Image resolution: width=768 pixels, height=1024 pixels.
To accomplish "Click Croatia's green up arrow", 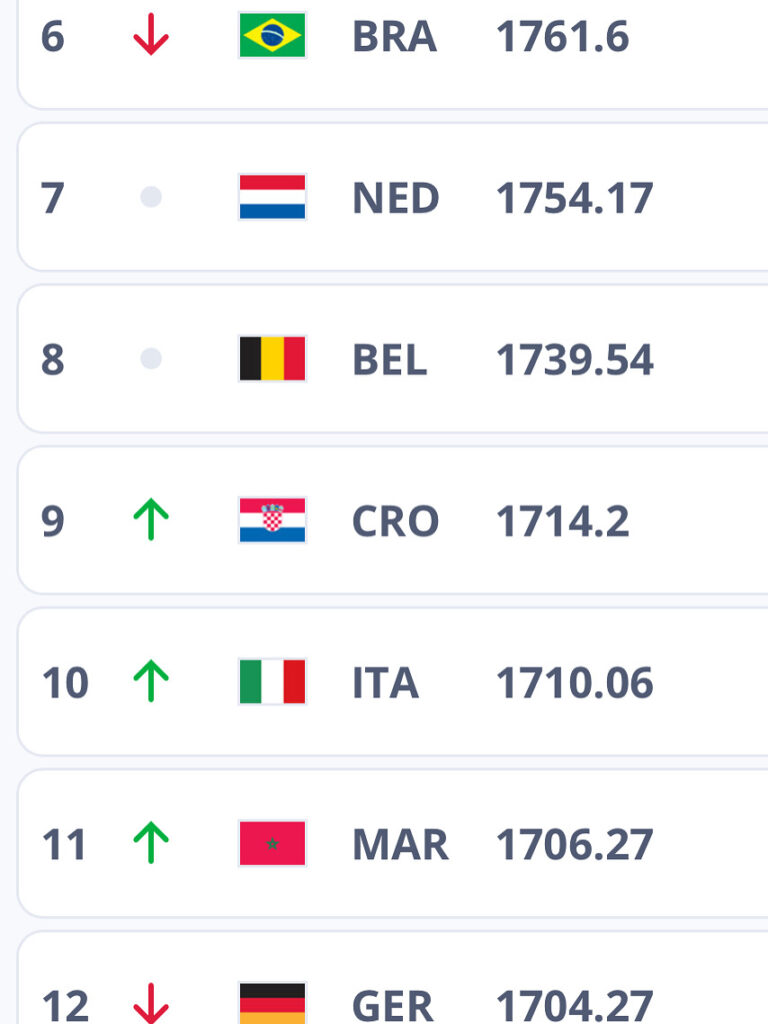I will 151,519.
